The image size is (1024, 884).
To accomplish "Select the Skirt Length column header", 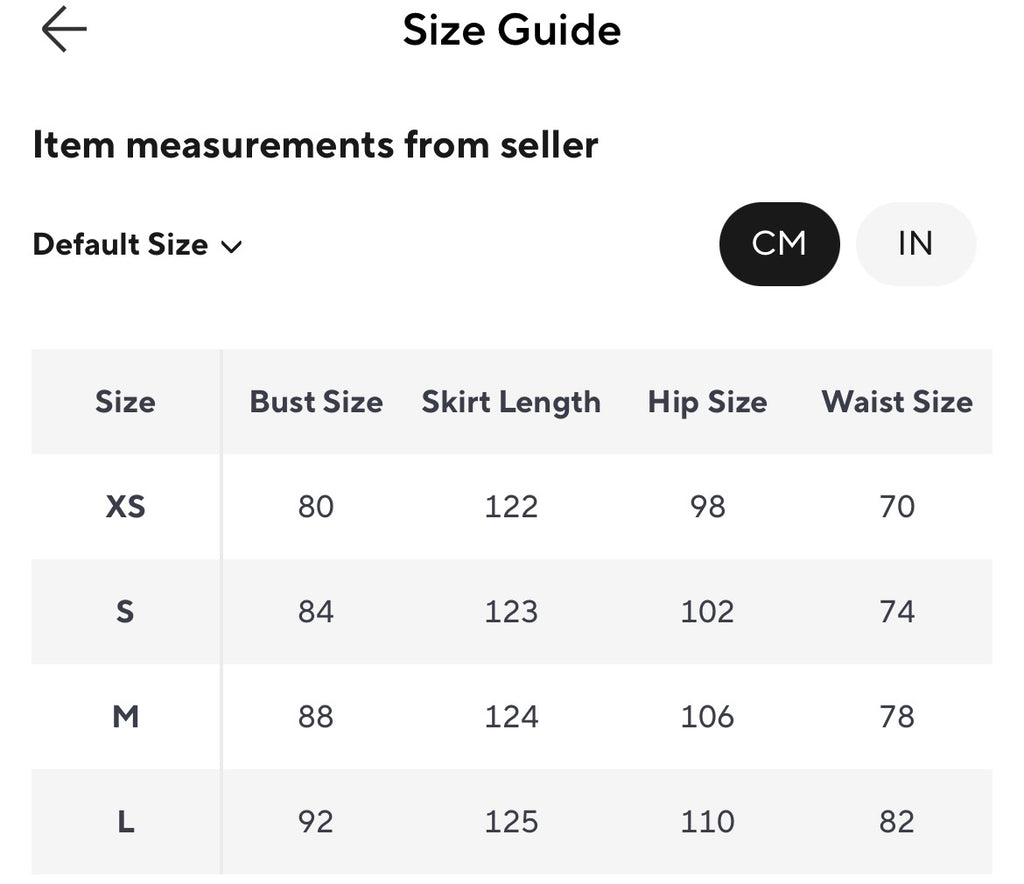I will 511,402.
